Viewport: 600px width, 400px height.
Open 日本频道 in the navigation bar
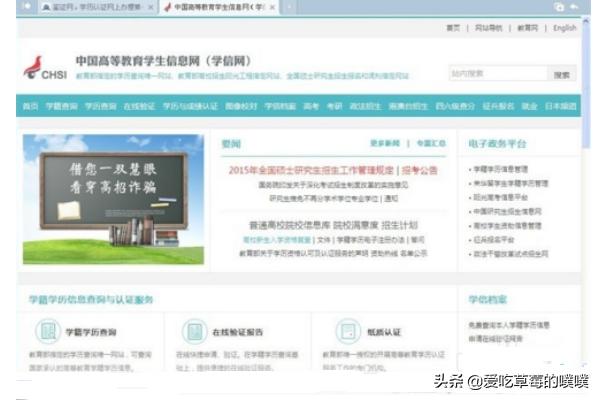tap(561, 106)
